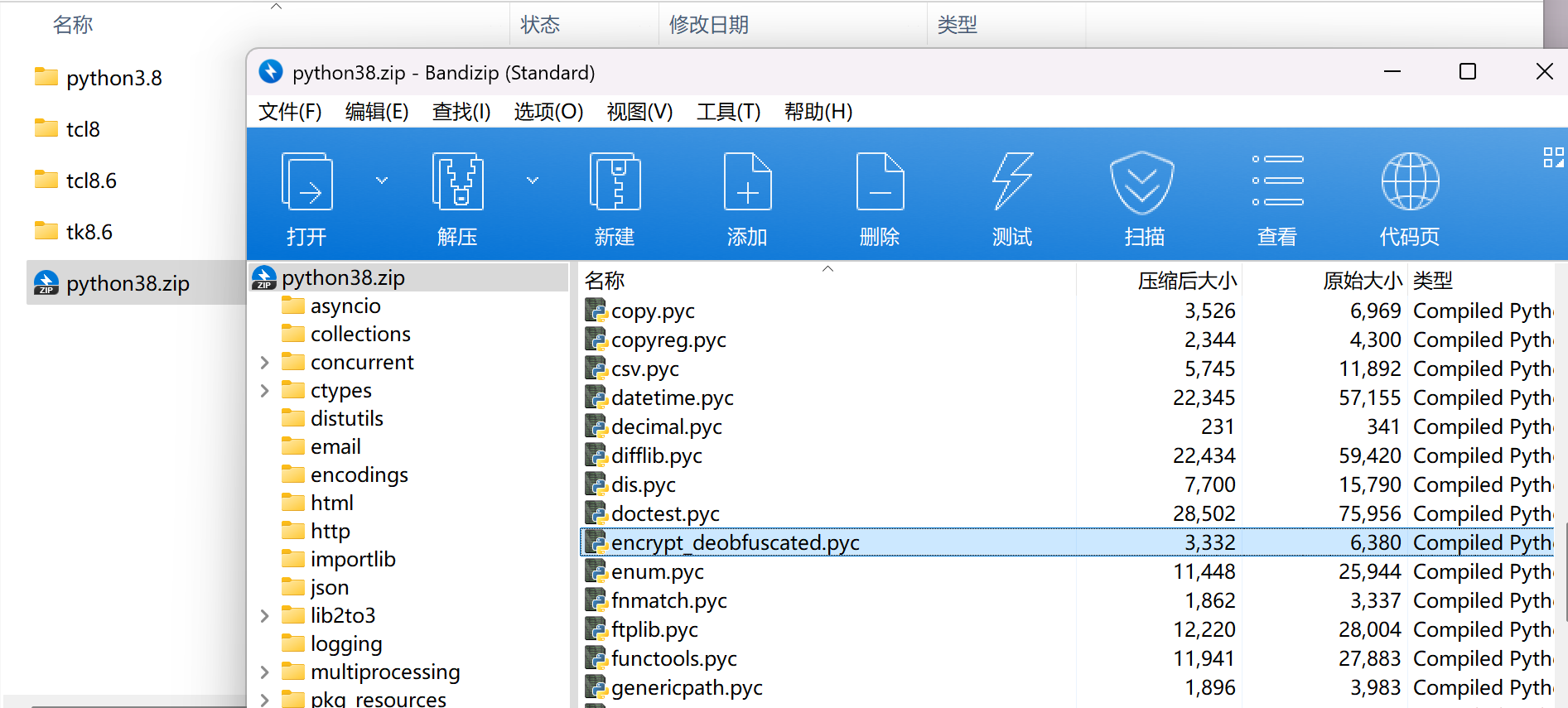1568x708 pixels.
Task: Click 修改日期 column header in Explorer window
Action: click(794, 25)
